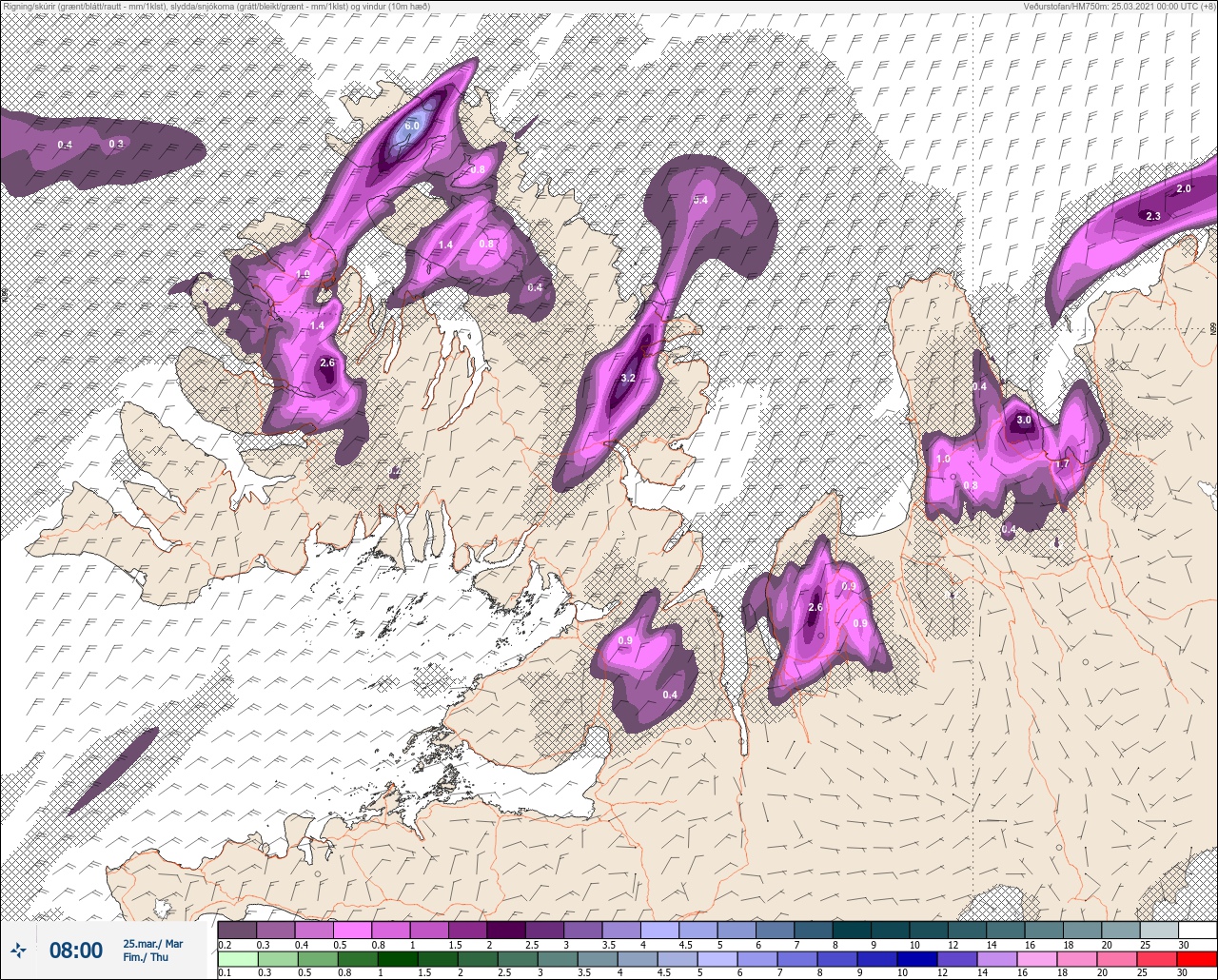The width and height of the screenshot is (1218, 980).
Task: Click the 1.7 precipitation value on map
Action: (x=1064, y=463)
